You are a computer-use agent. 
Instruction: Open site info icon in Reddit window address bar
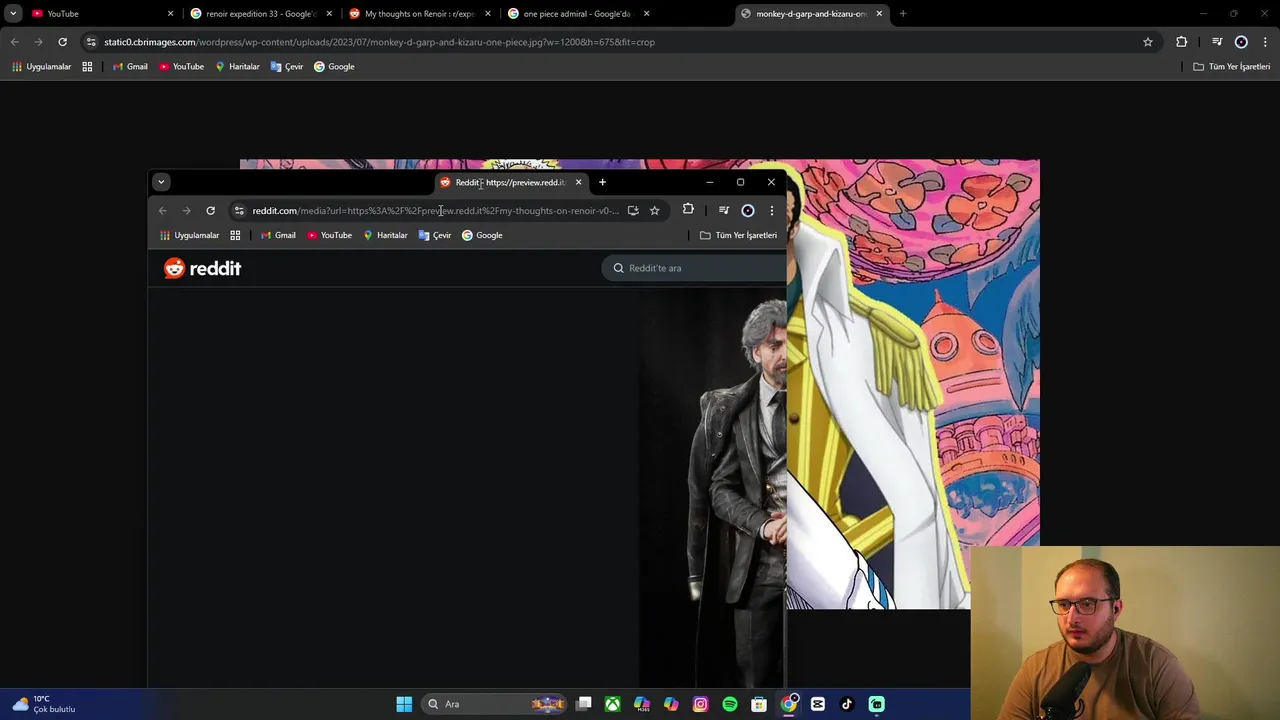pos(238,210)
